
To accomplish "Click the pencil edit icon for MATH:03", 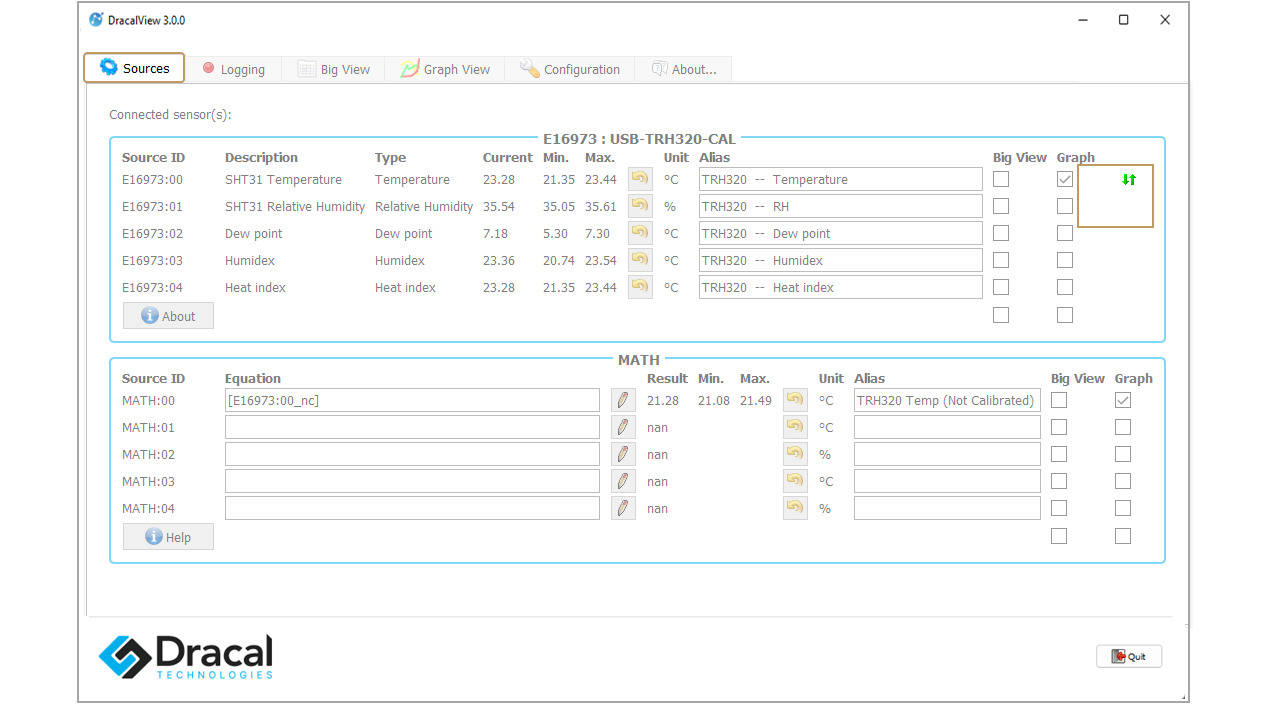I will point(623,481).
